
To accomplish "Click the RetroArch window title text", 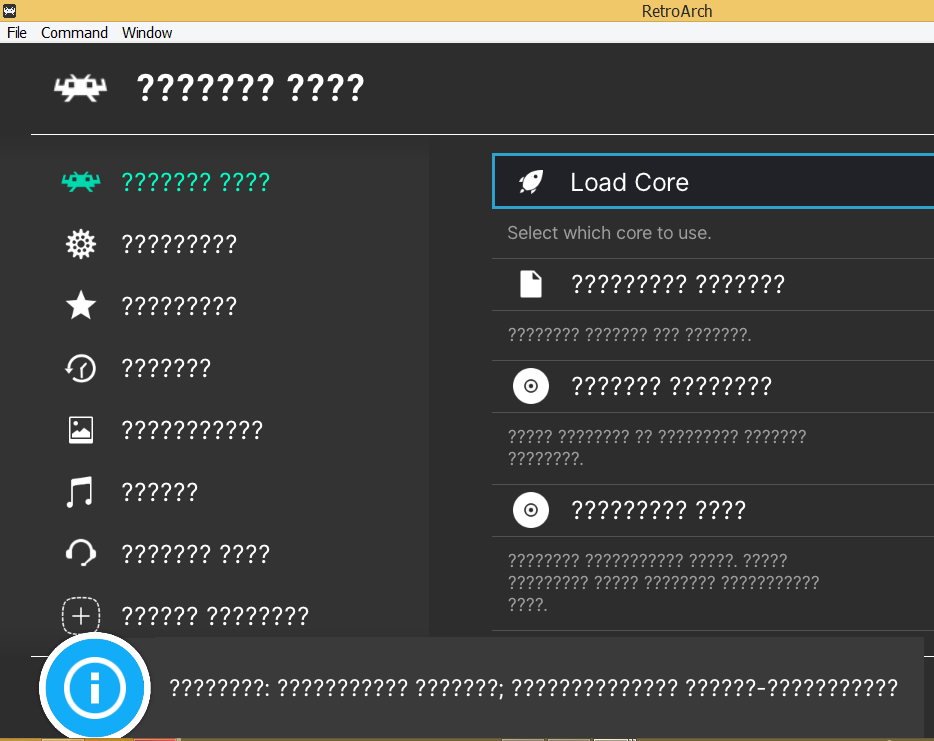I will pos(677,11).
